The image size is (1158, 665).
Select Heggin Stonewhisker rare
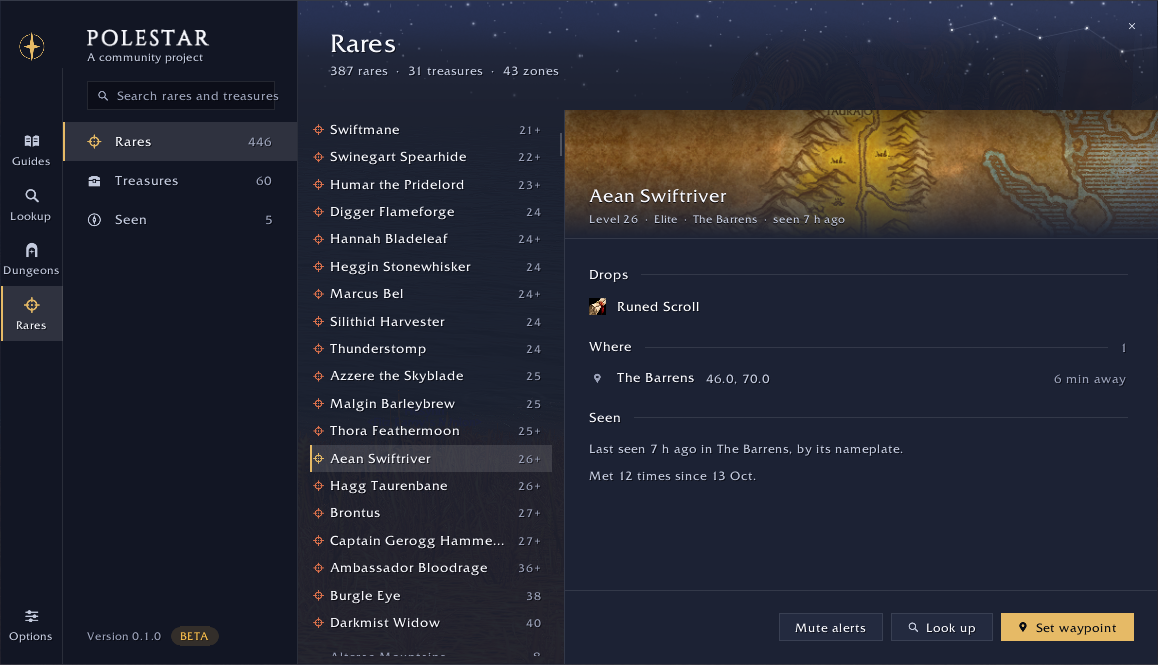coord(431,266)
